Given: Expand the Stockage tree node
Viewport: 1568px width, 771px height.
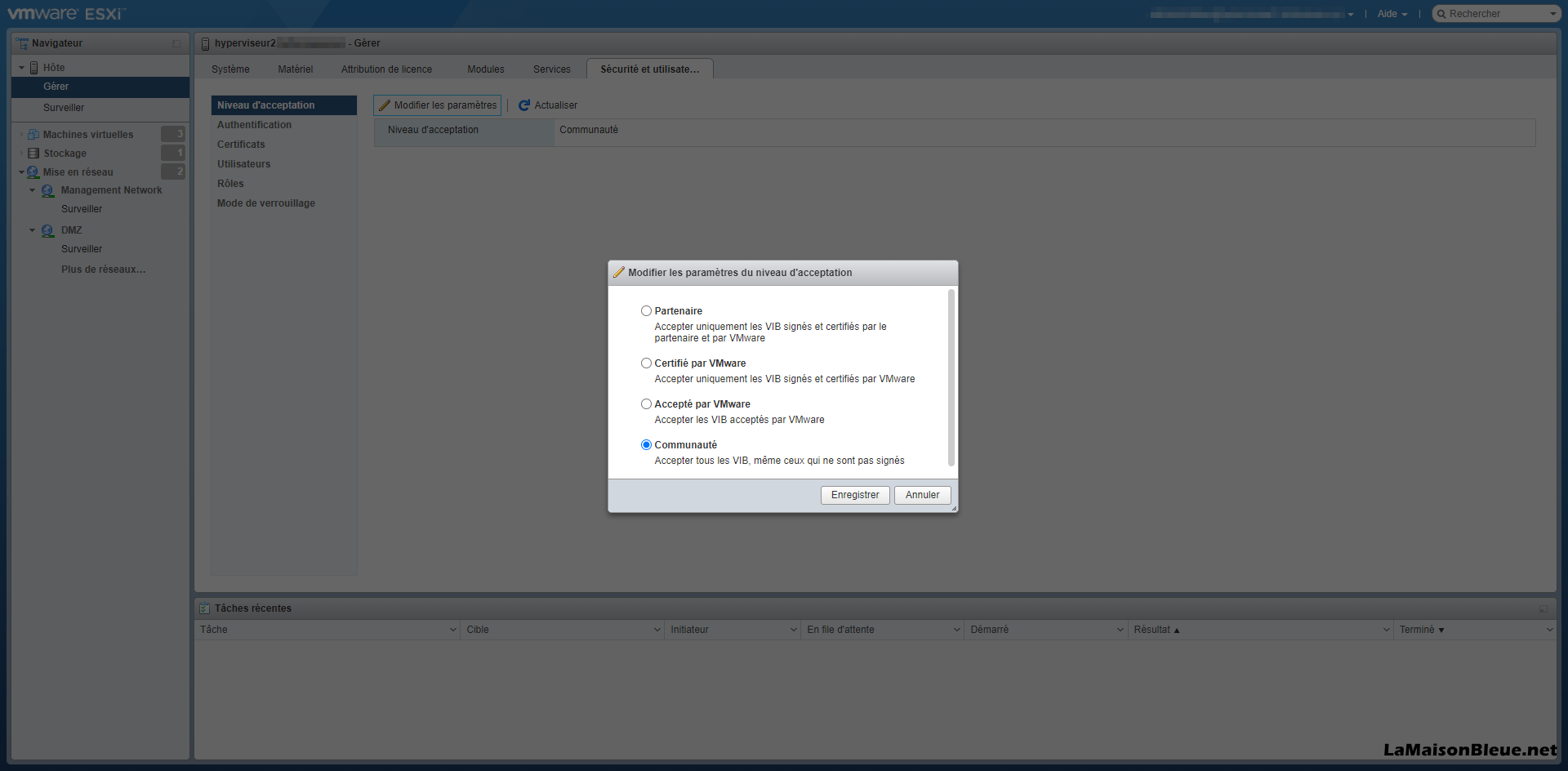Looking at the screenshot, I should pos(22,154).
